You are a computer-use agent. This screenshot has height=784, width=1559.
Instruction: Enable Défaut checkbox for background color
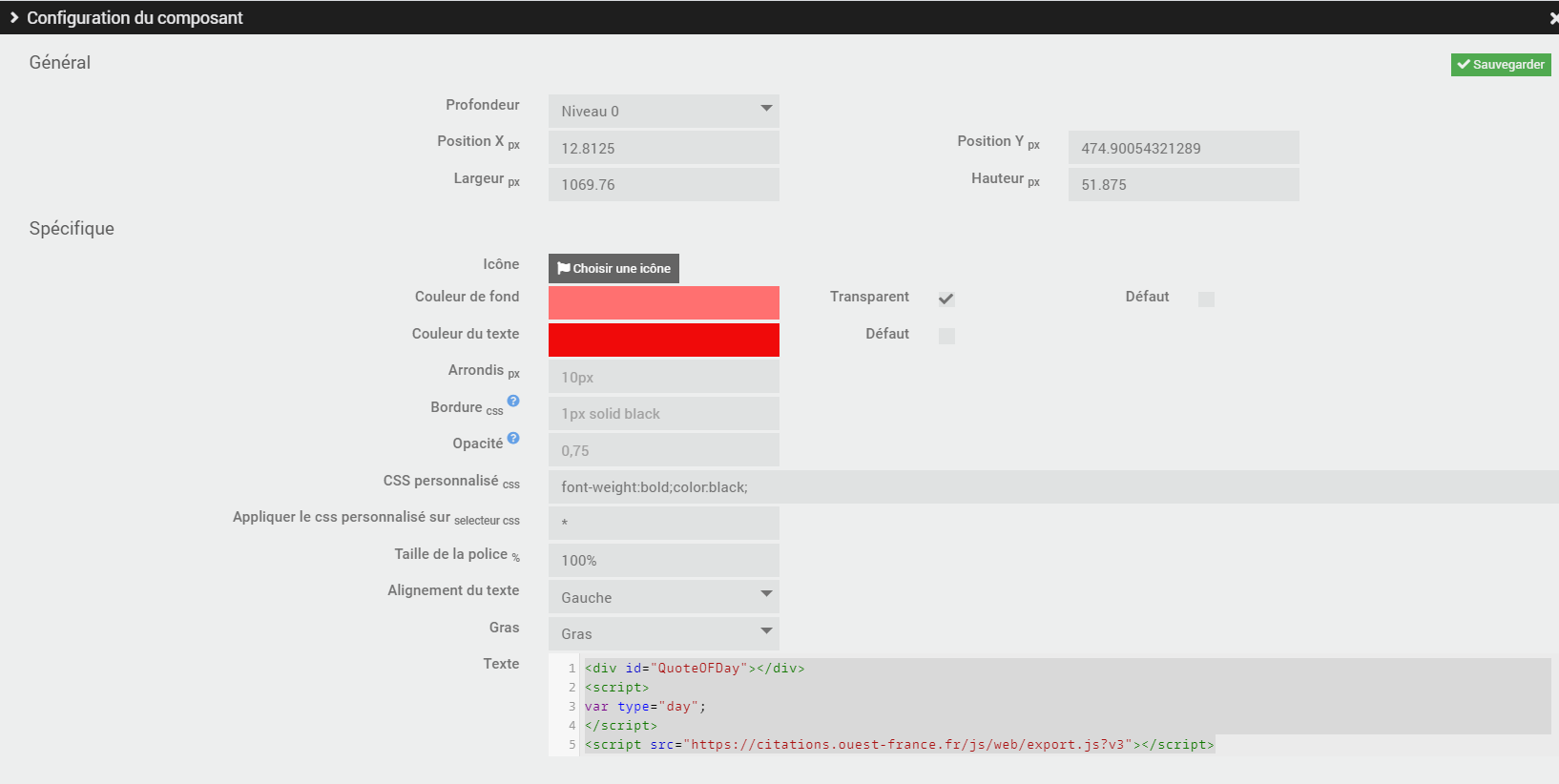click(1206, 299)
